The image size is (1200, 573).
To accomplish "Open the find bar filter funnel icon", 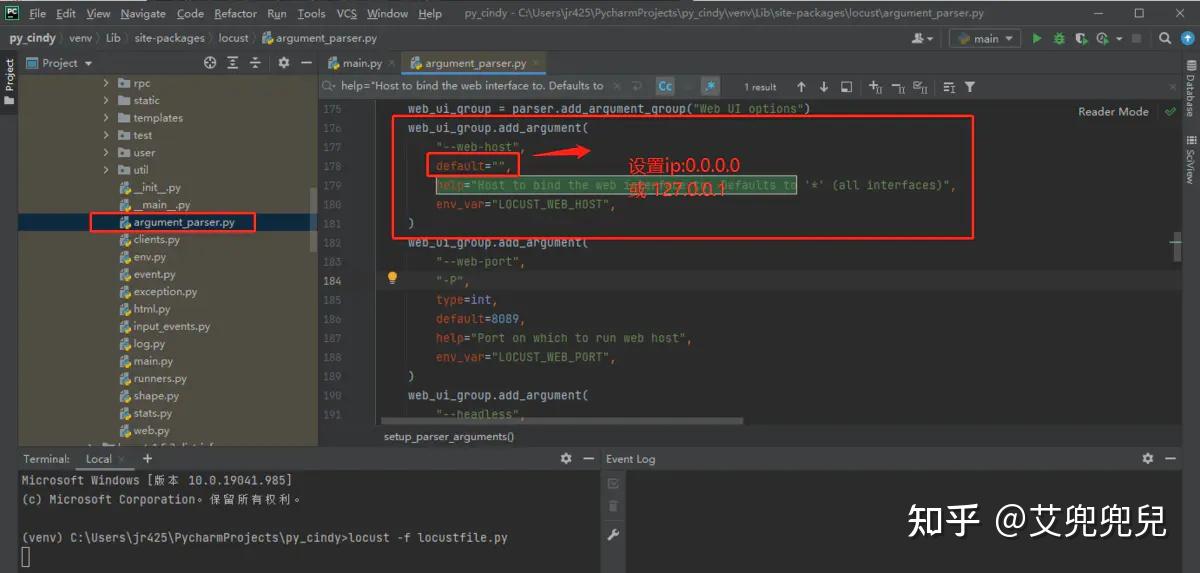I will (970, 87).
